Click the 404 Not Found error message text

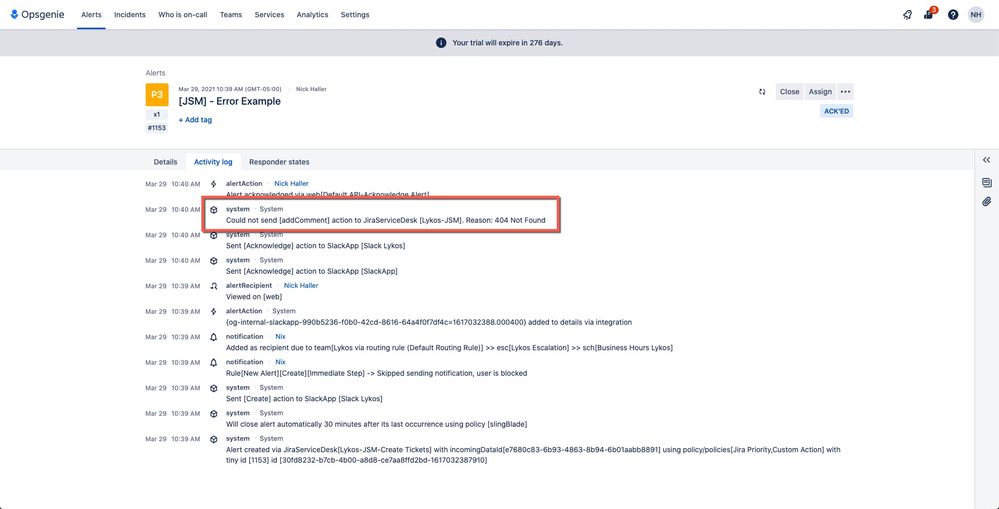click(x=386, y=220)
